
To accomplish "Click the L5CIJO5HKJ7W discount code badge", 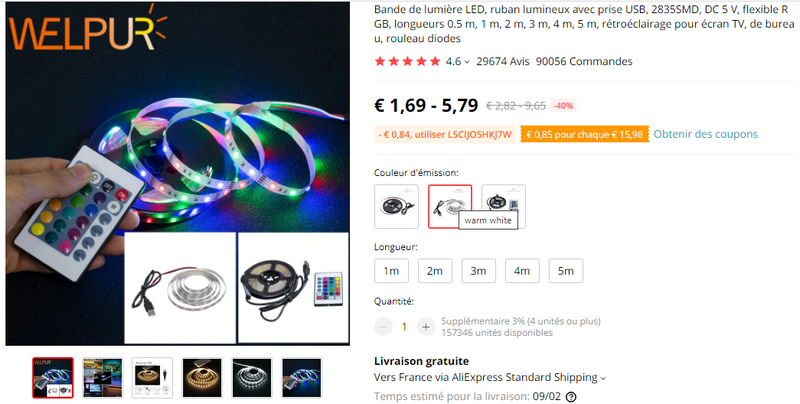I will point(445,135).
